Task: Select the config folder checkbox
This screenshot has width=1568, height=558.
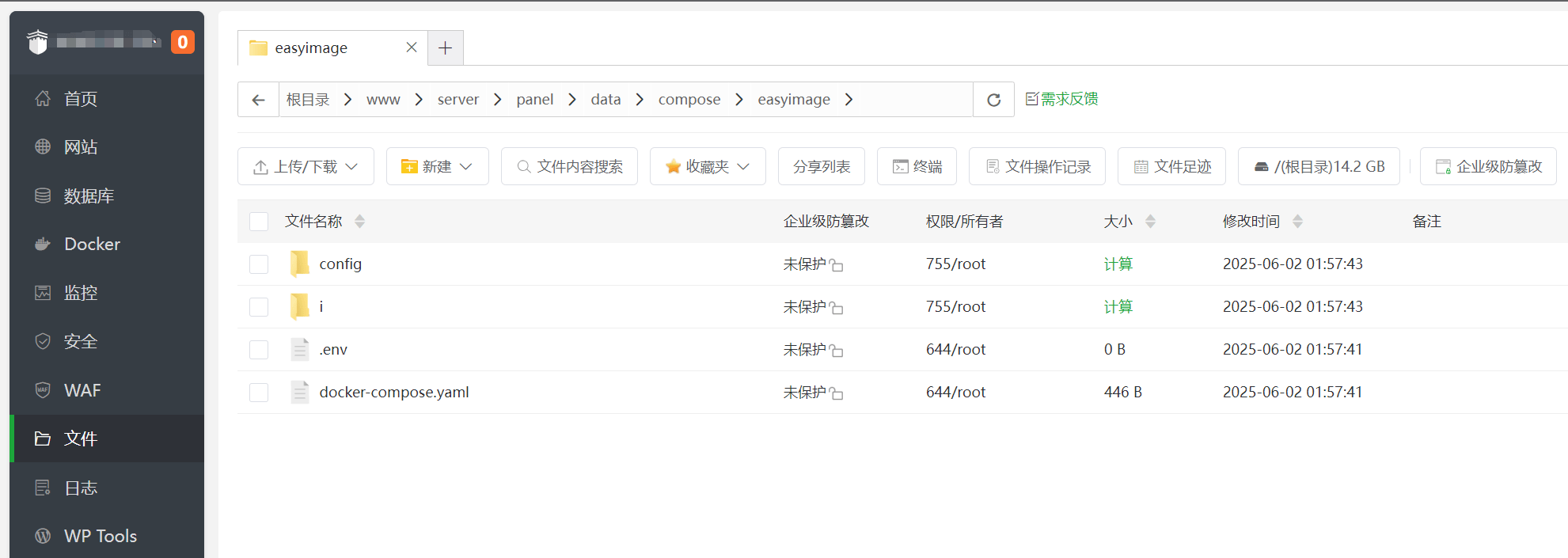Action: [259, 264]
